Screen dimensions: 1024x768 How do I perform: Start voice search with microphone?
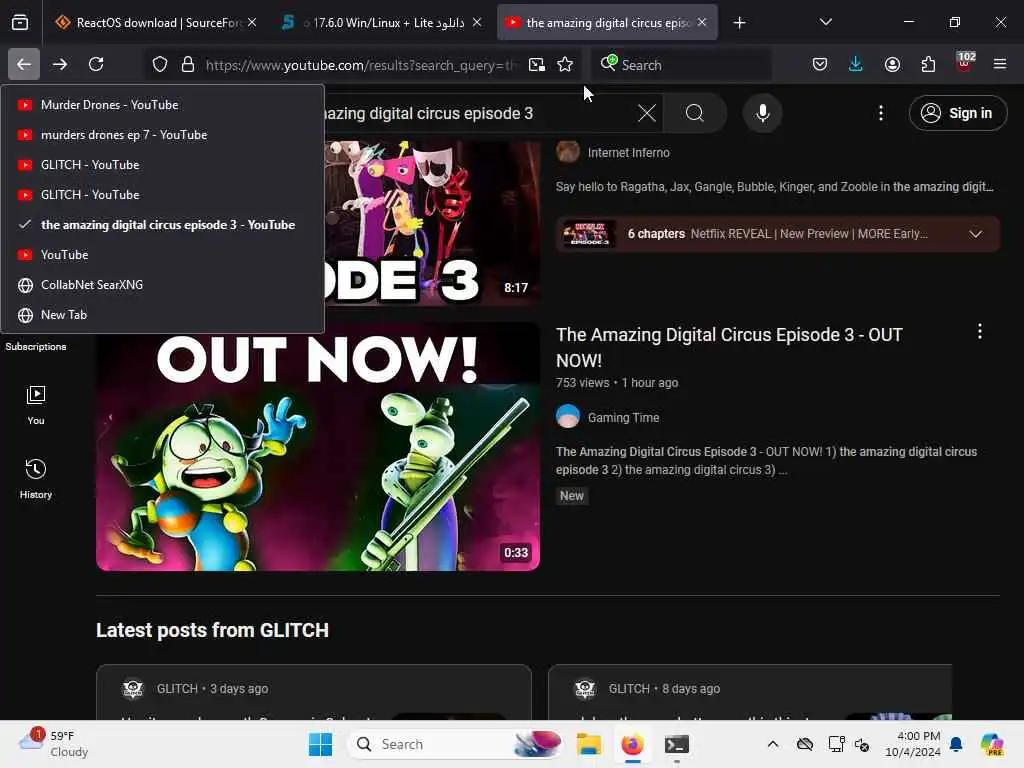(x=762, y=113)
